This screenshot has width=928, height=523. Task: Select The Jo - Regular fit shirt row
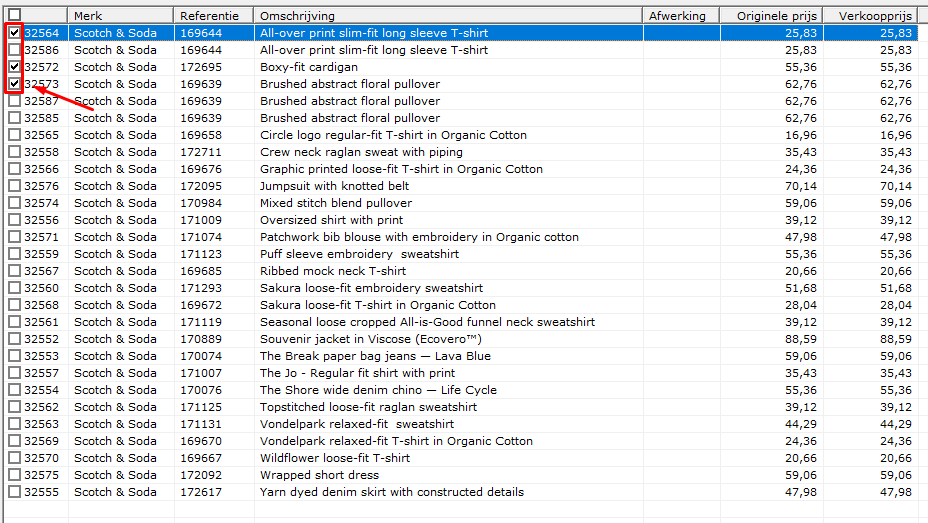[x=461, y=373]
